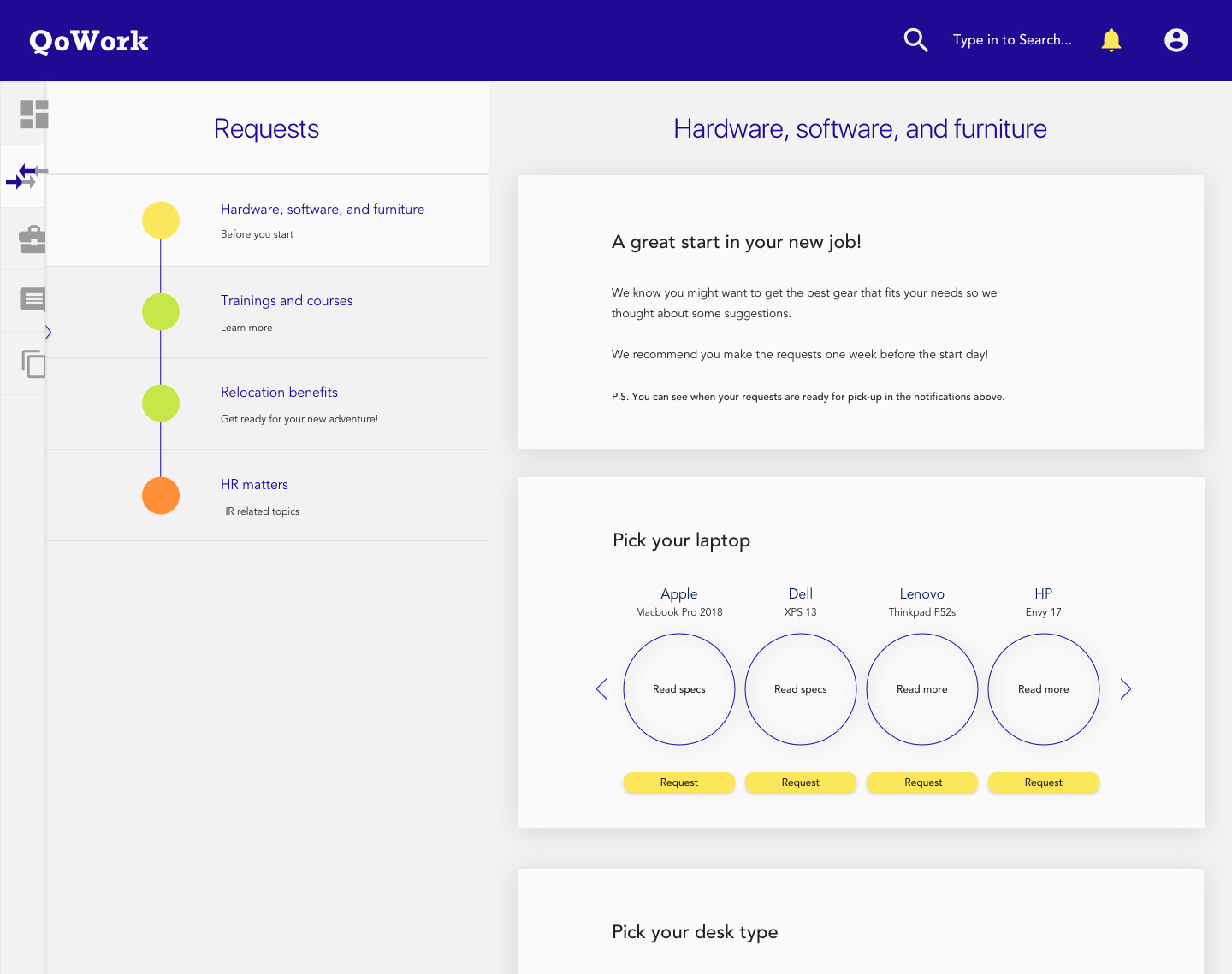The width and height of the screenshot is (1232, 974).
Task: Open the documents copy sidebar icon
Action: 33,364
